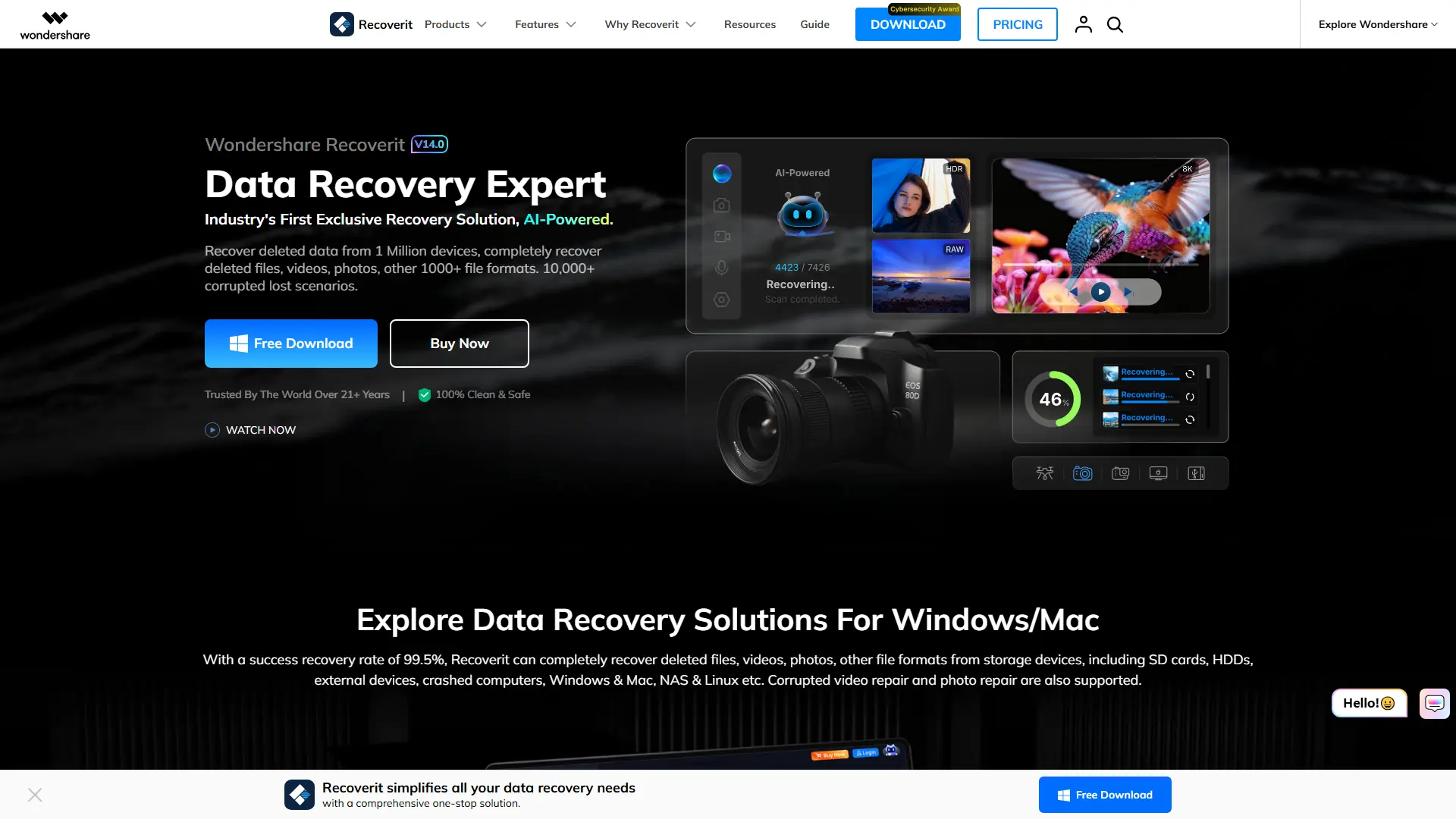Expand the Features menu
This screenshot has height=819, width=1456.
(x=546, y=24)
